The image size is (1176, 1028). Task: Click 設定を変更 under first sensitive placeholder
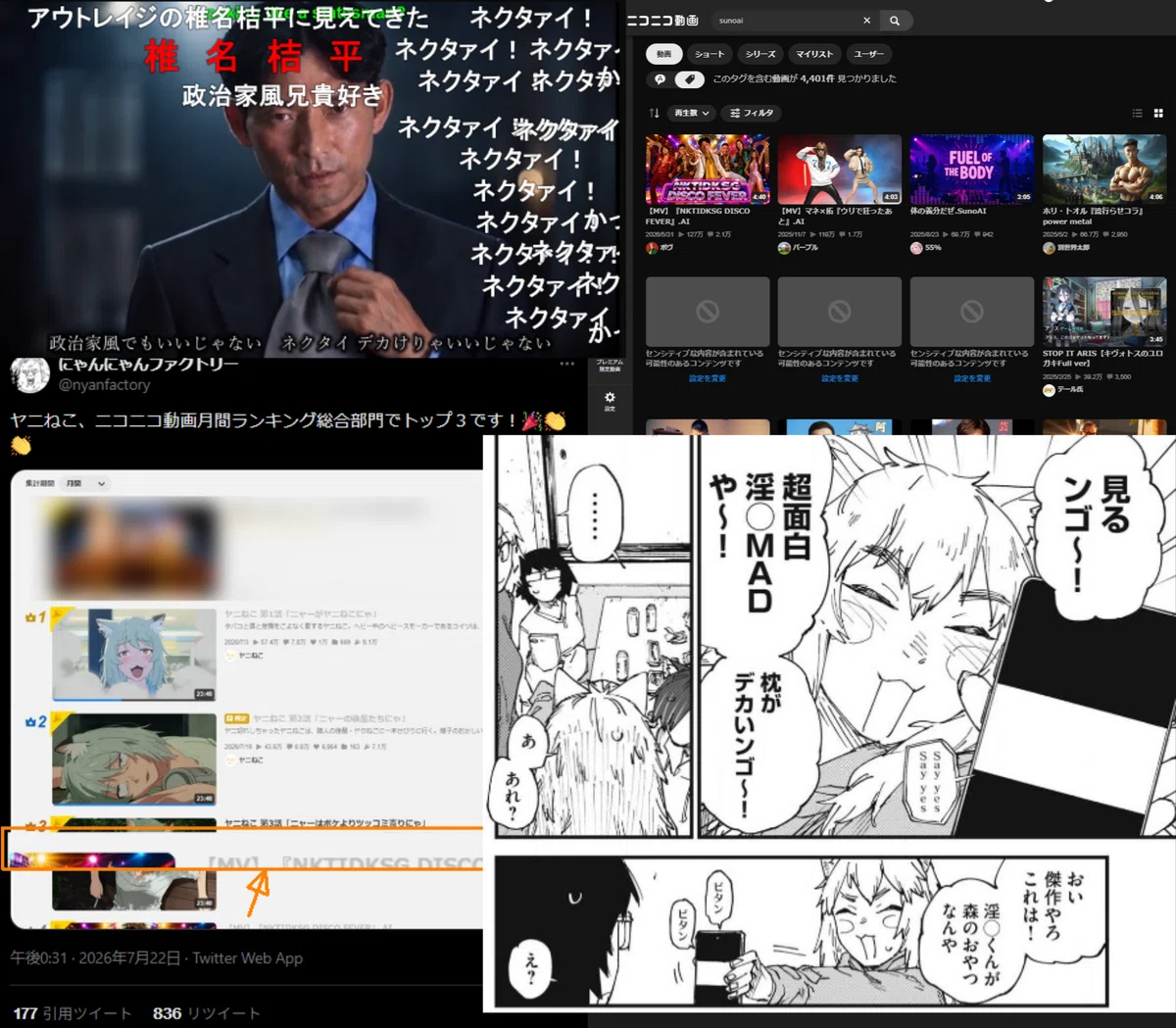coord(707,378)
